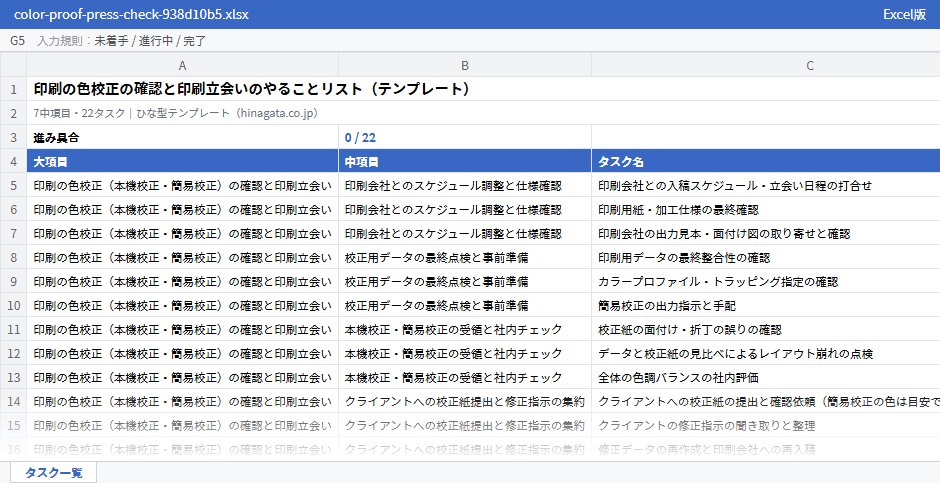940x483 pixels.
Task: Click row 11 cell 本機校正・簡易校正の受領と社内チェック
Action: 465,330
